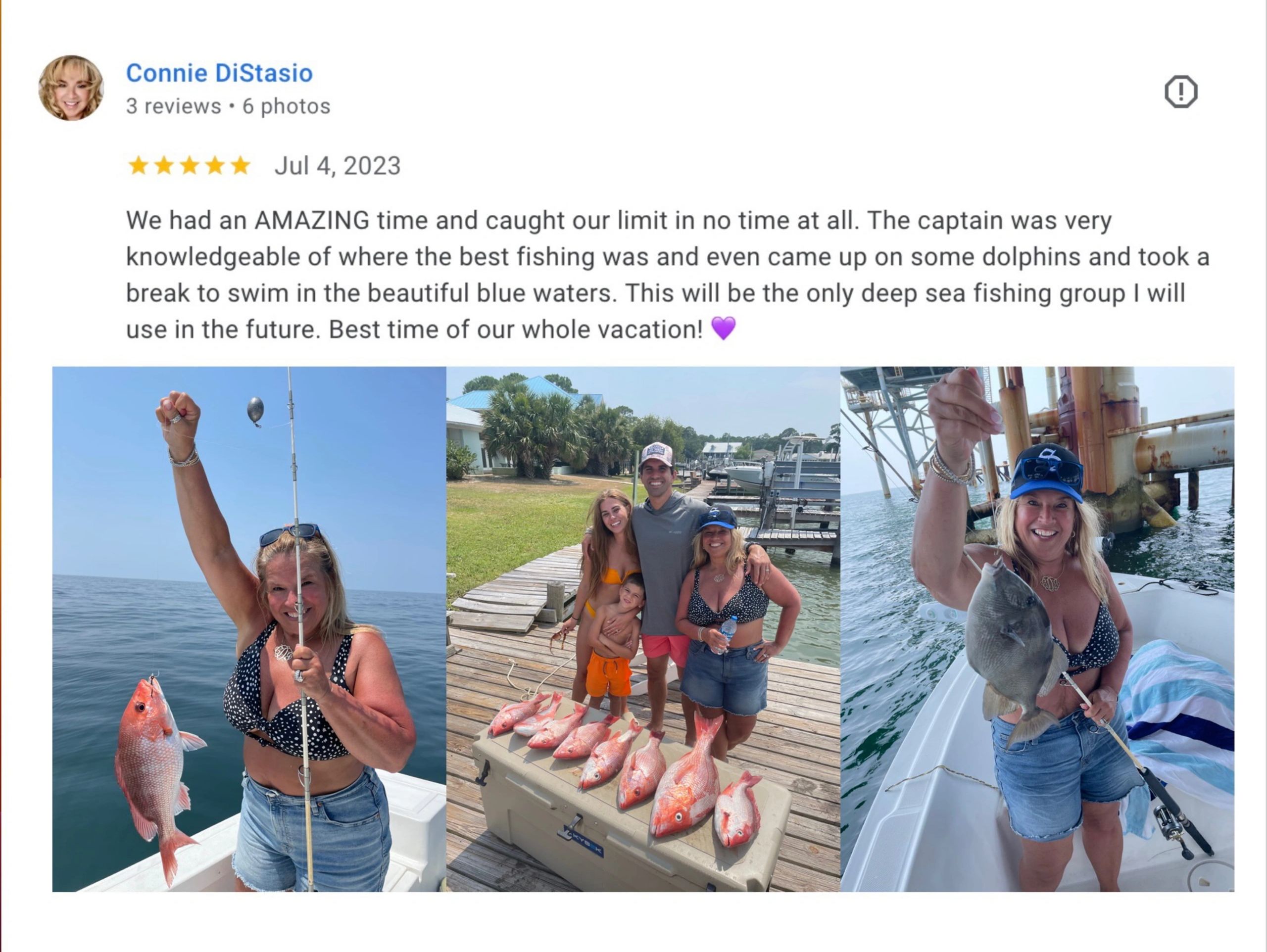This screenshot has width=1267, height=952.
Task: Open the triggerfish catch photo
Action: 1037,629
